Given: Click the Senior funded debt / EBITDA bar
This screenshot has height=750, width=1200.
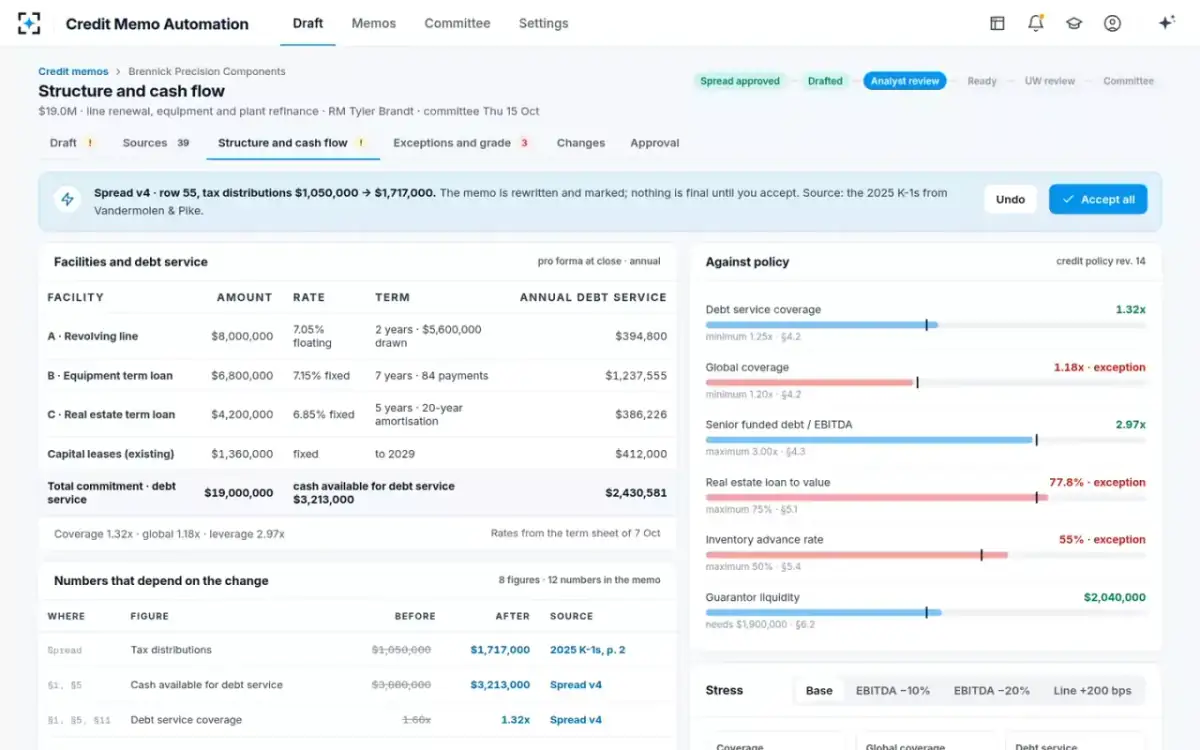Looking at the screenshot, I should point(926,440).
